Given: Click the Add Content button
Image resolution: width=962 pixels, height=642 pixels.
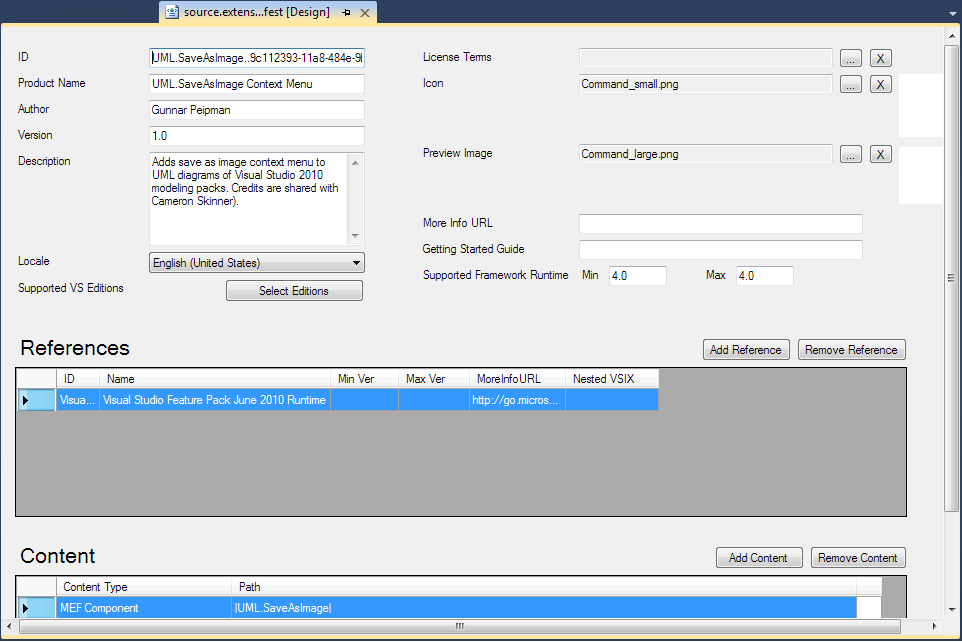Looking at the screenshot, I should pos(759,558).
